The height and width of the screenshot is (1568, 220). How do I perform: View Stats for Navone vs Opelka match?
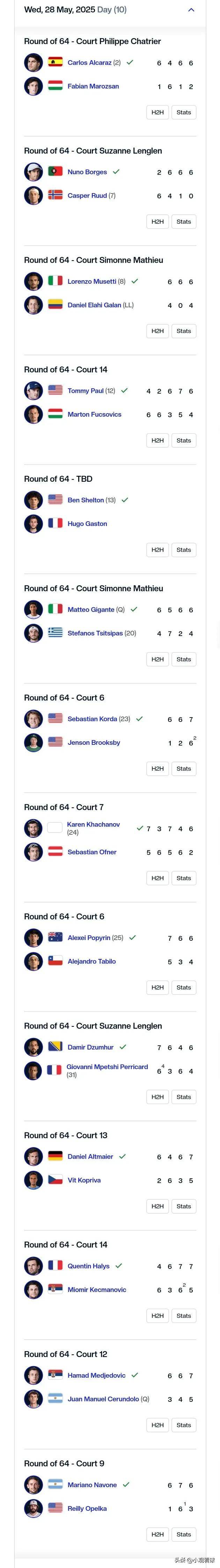[184, 1534]
